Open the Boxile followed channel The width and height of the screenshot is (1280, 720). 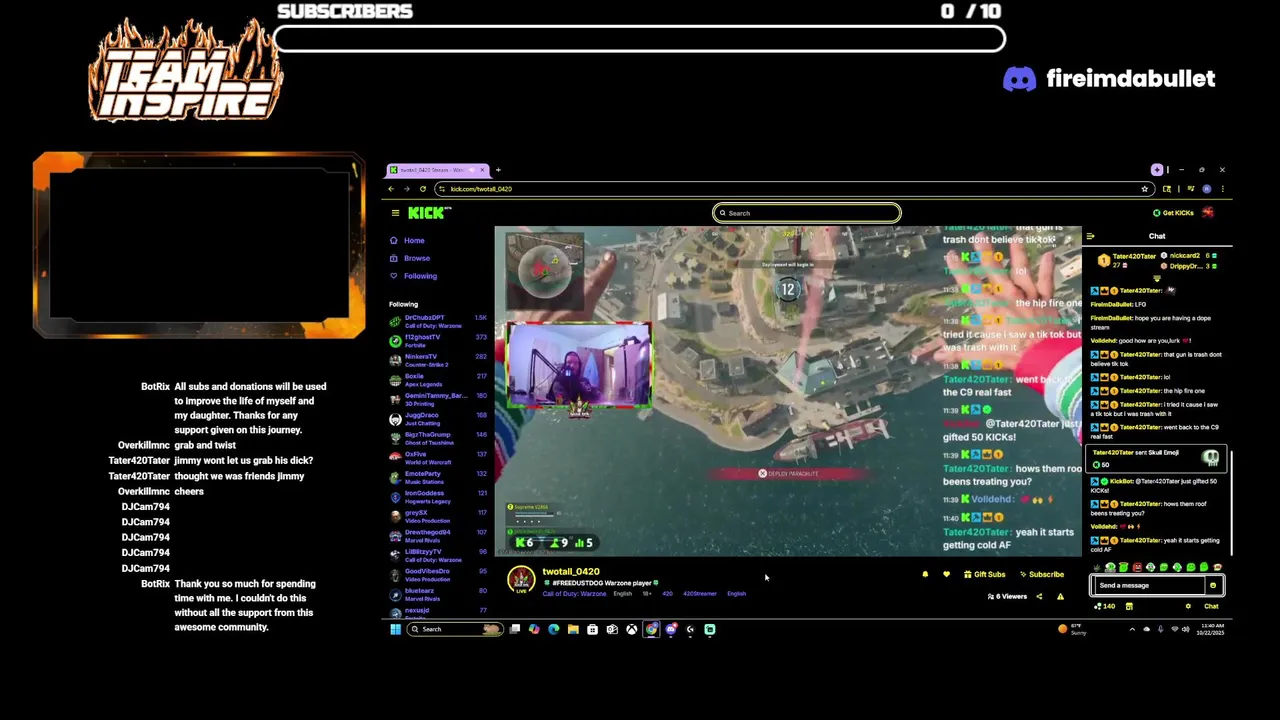[438, 379]
